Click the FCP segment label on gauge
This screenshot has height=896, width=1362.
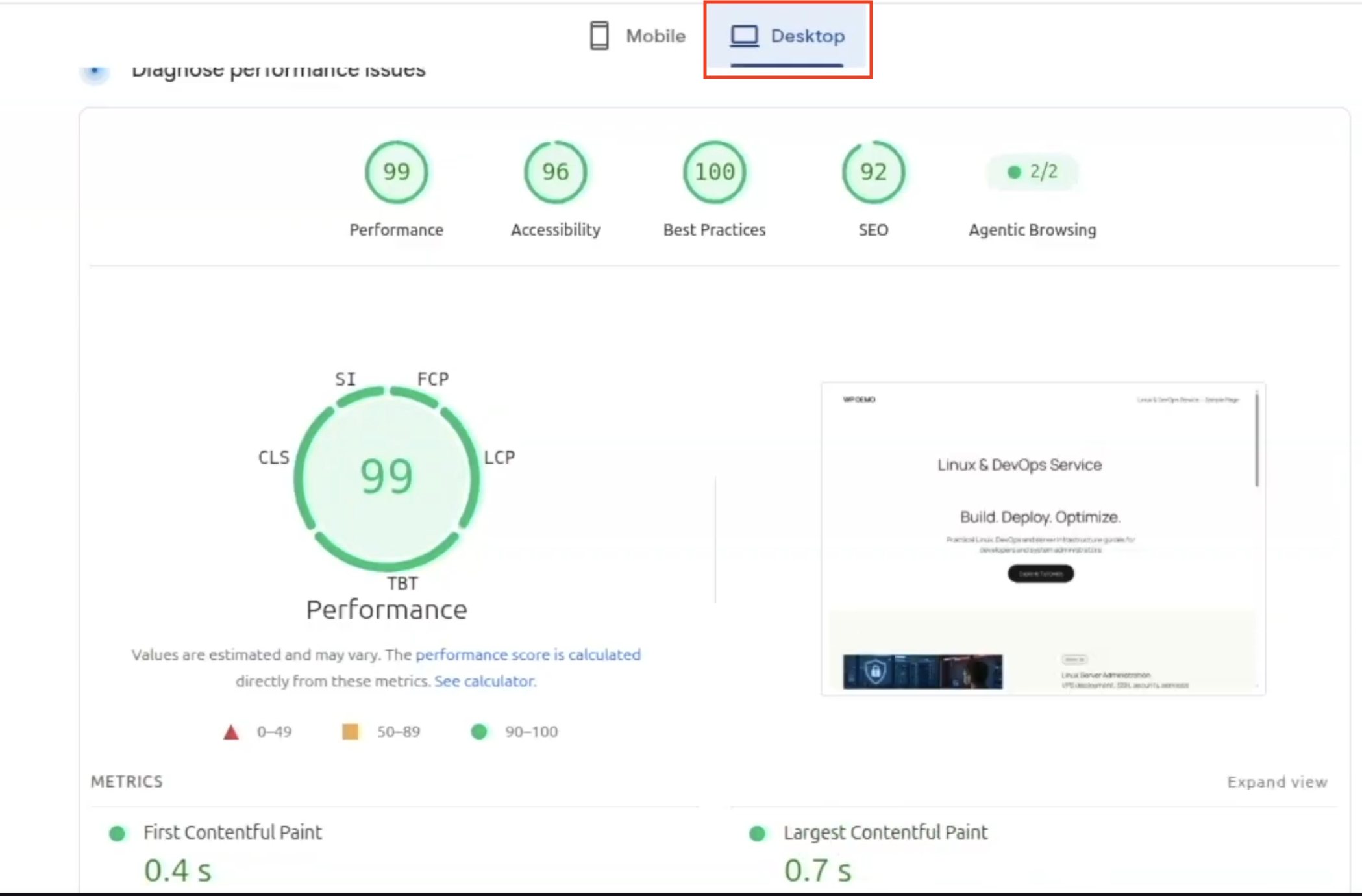[x=433, y=379]
